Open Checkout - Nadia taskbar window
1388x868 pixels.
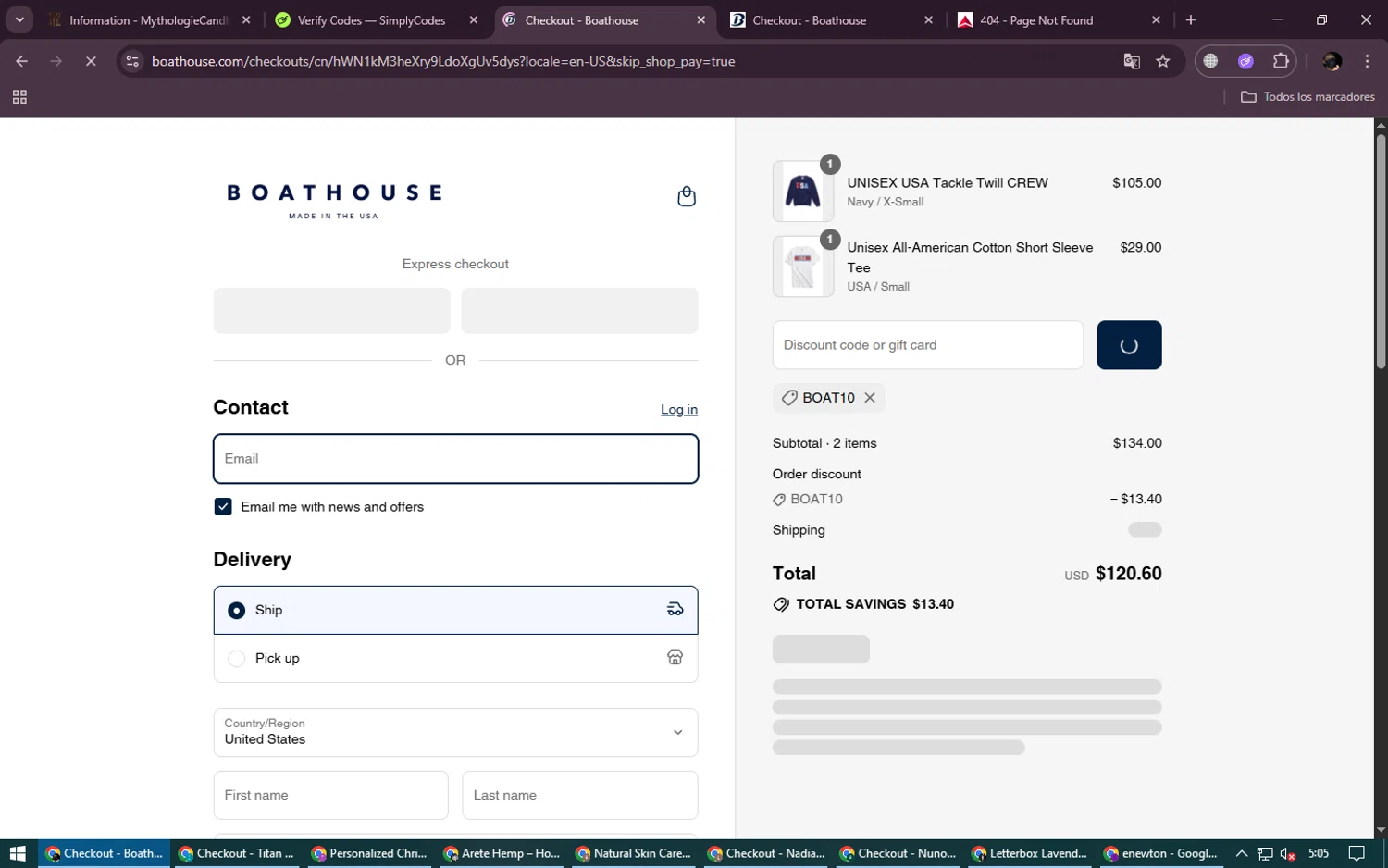coord(766,853)
